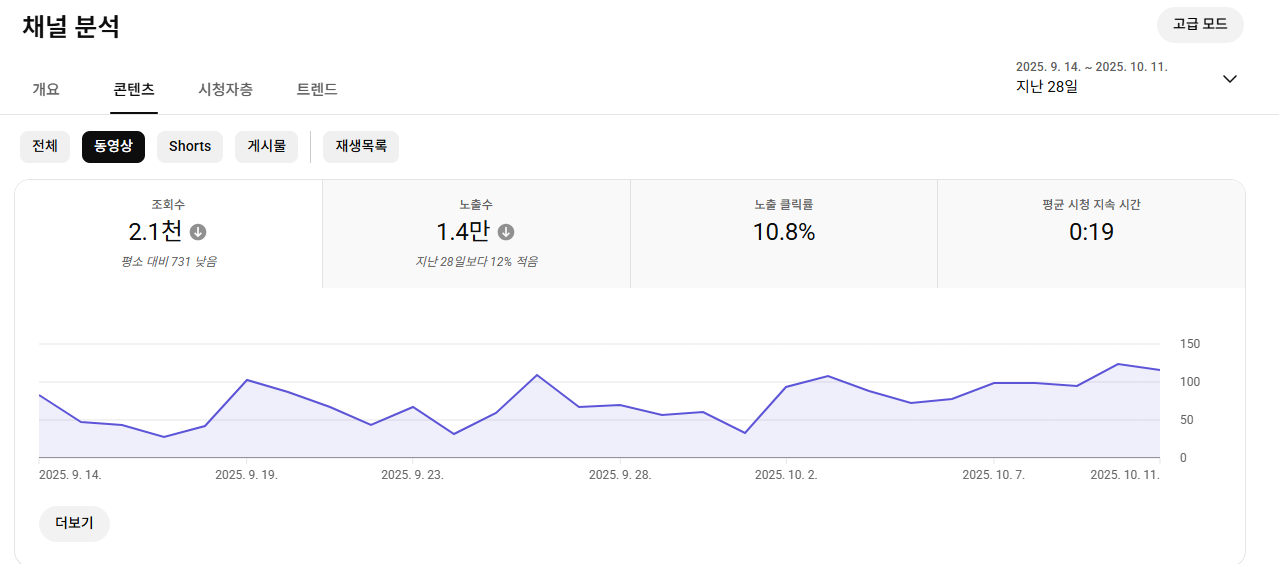Toggle the 전체 content filter chip
Viewport: 1279px width, 564px height.
44,146
